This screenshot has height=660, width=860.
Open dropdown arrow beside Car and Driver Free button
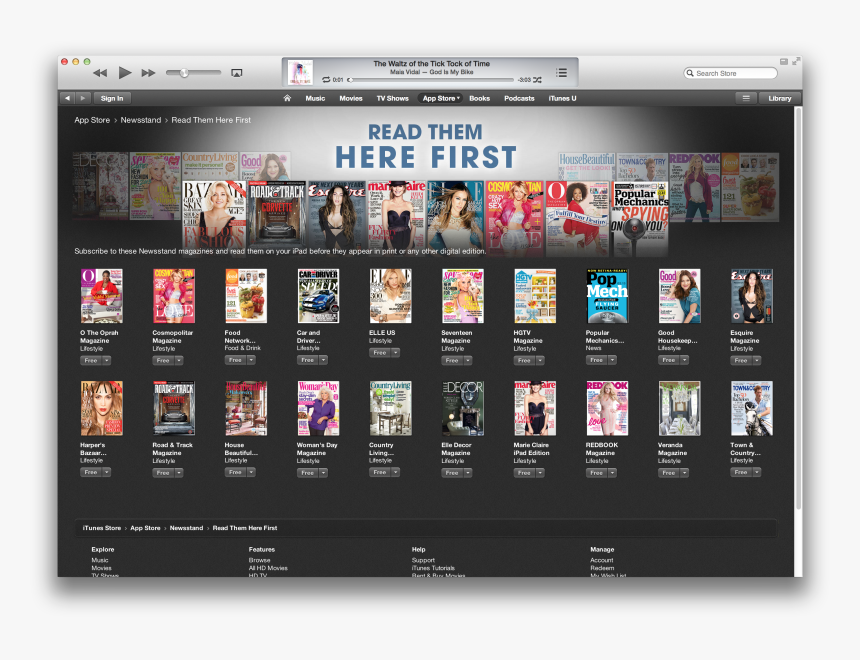(324, 360)
